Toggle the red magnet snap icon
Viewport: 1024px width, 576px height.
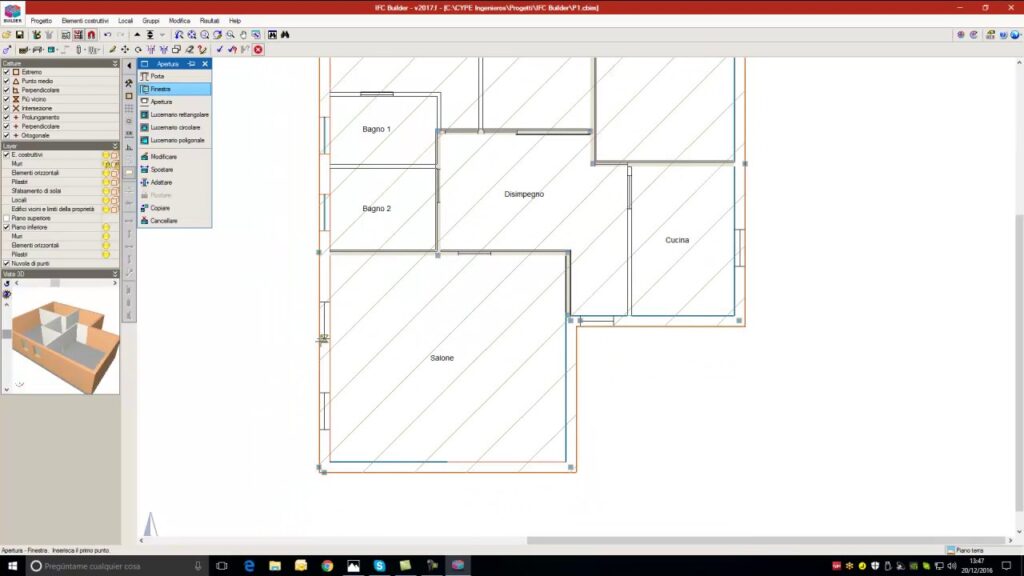click(x=91, y=35)
